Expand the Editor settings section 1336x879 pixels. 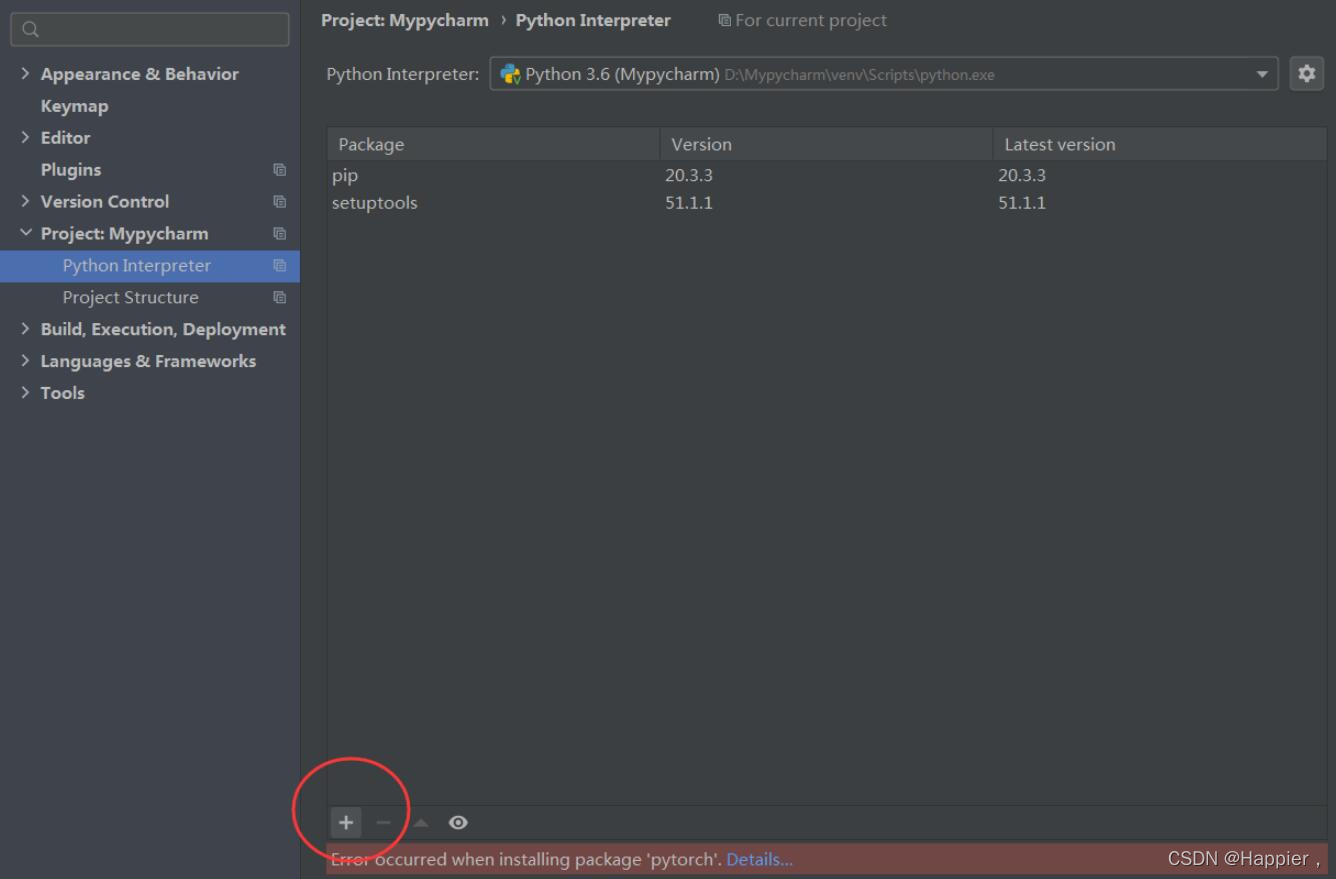pyautogui.click(x=25, y=138)
